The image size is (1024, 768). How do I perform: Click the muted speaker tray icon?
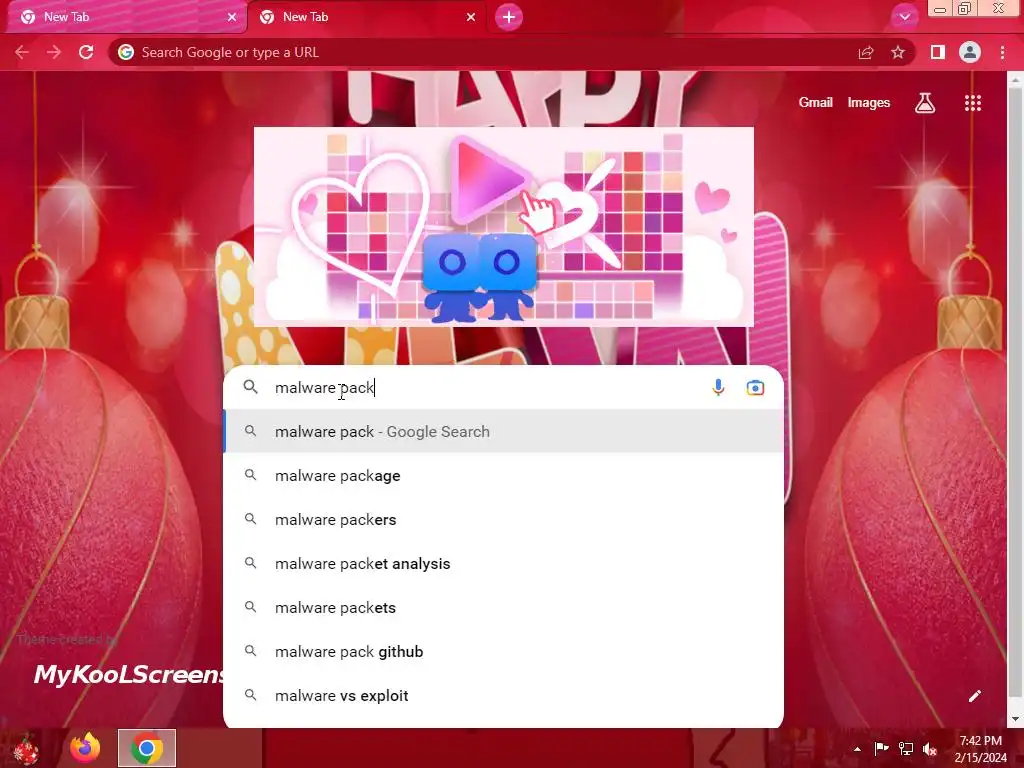(930, 748)
